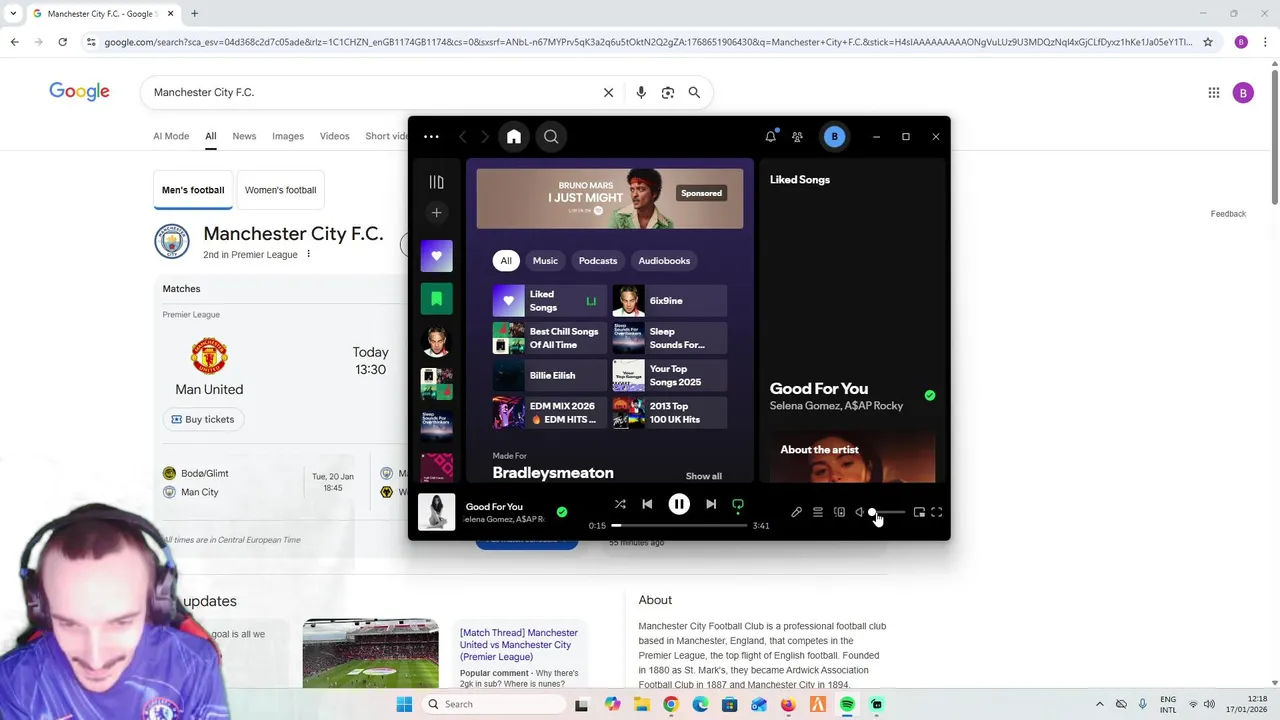
Task: Select the Music filter chip
Action: (545, 261)
